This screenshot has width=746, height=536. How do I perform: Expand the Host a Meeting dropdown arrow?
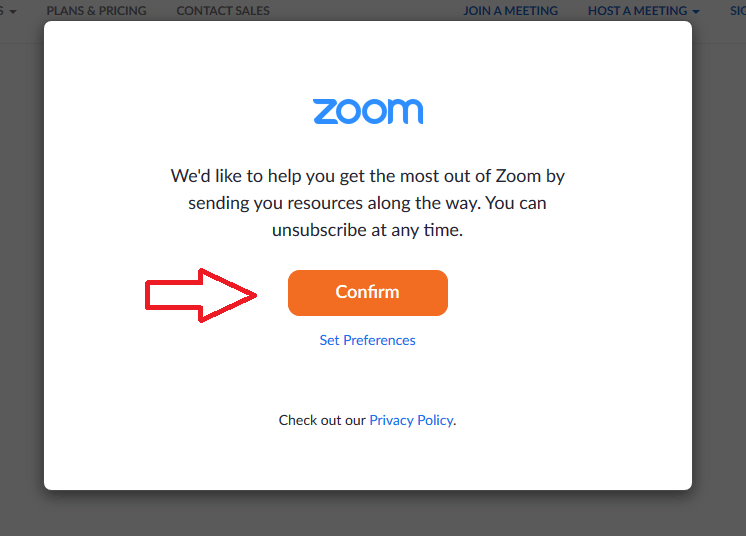[696, 11]
